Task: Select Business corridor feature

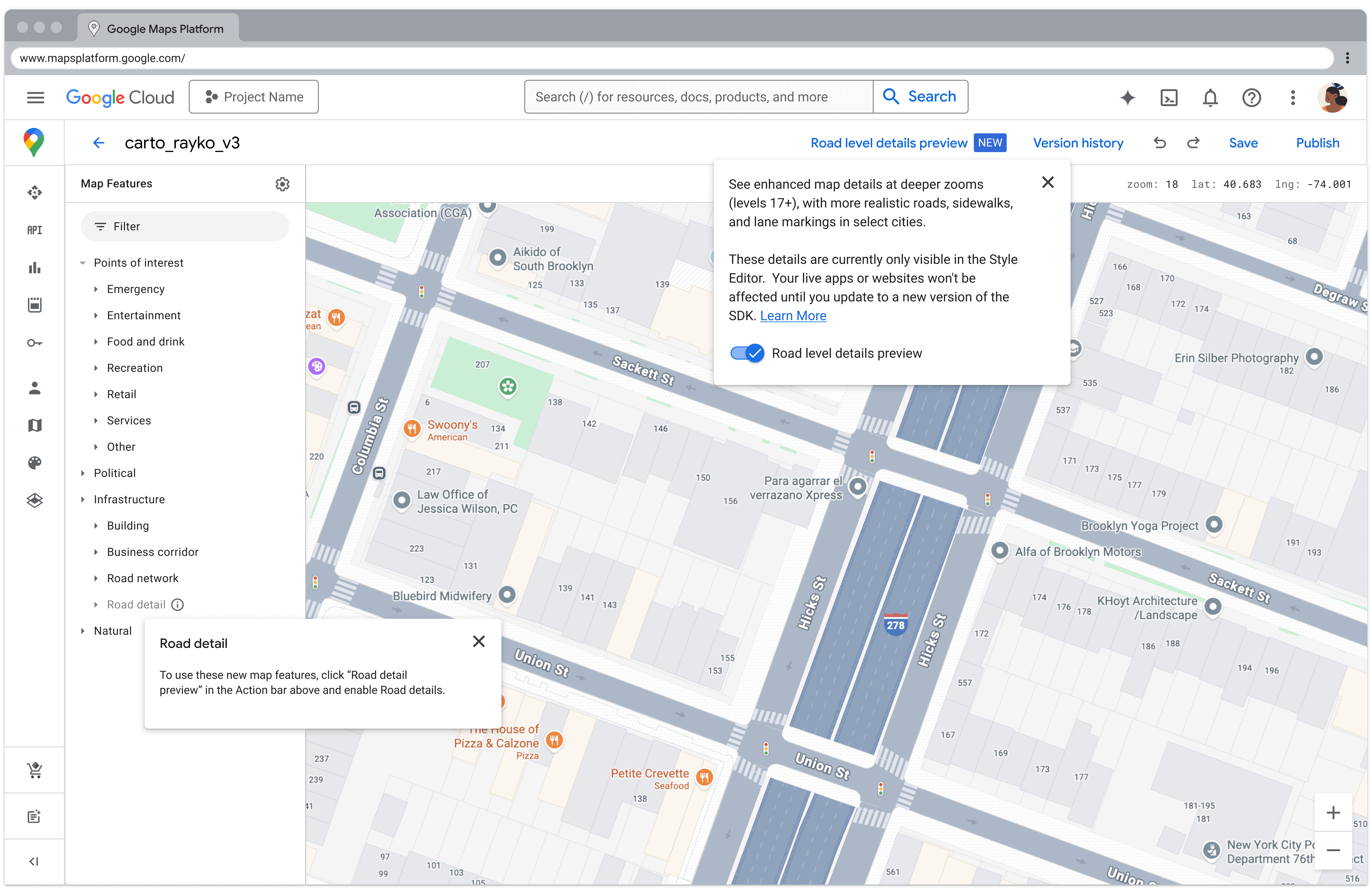Action: click(153, 552)
